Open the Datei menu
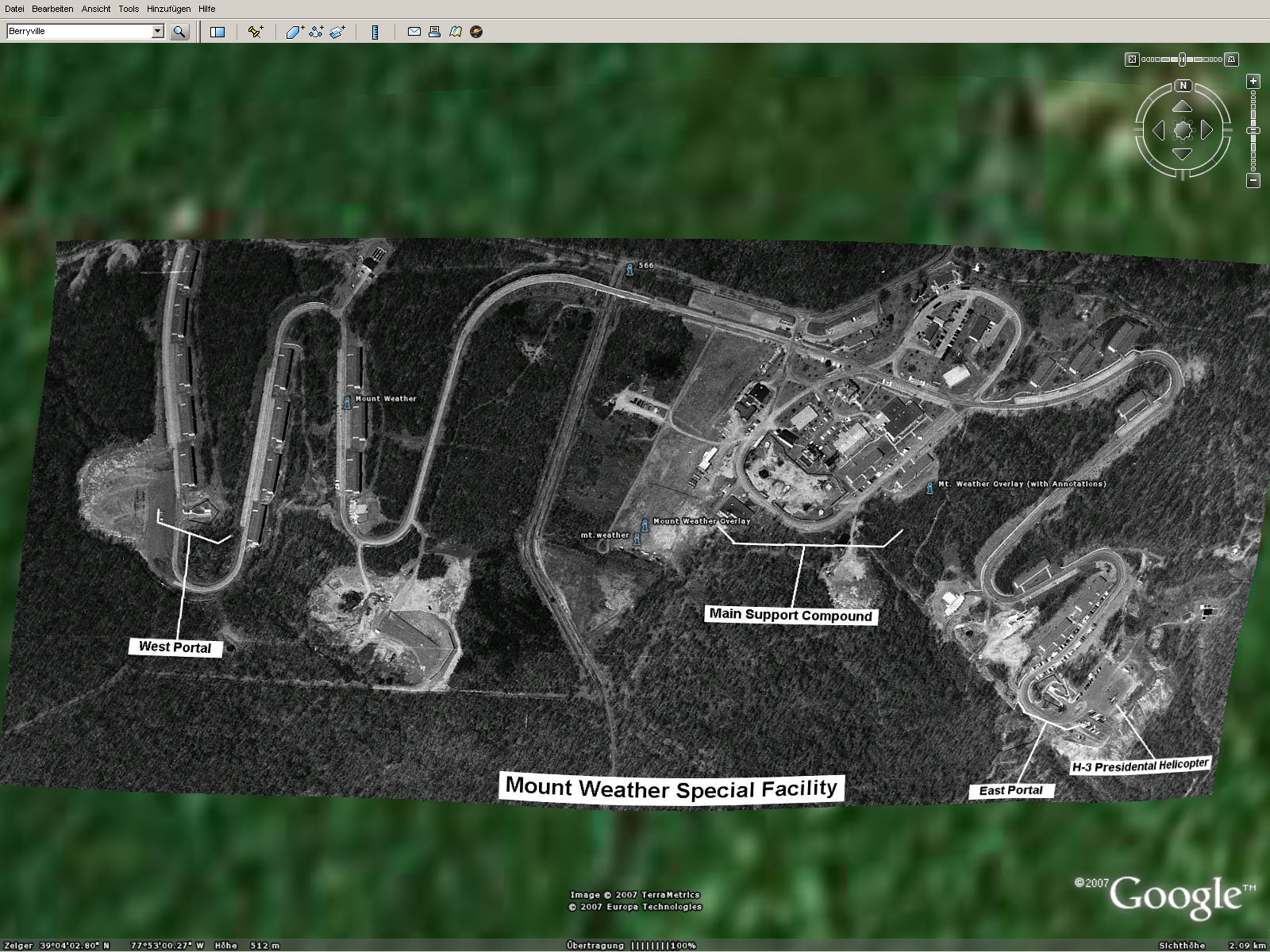Screen dimensions: 1270x952 14,9
